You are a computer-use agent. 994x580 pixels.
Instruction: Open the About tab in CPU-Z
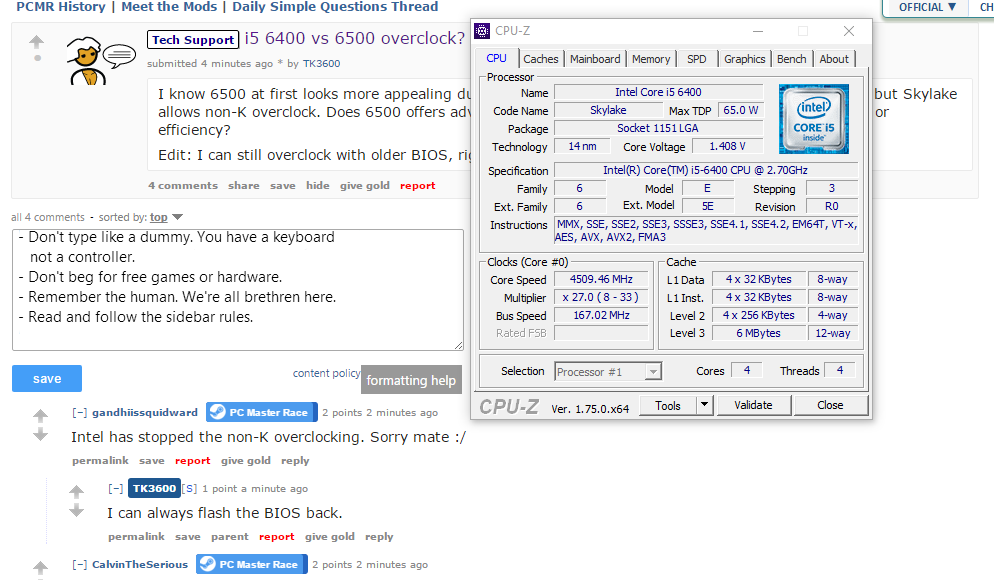(x=834, y=59)
